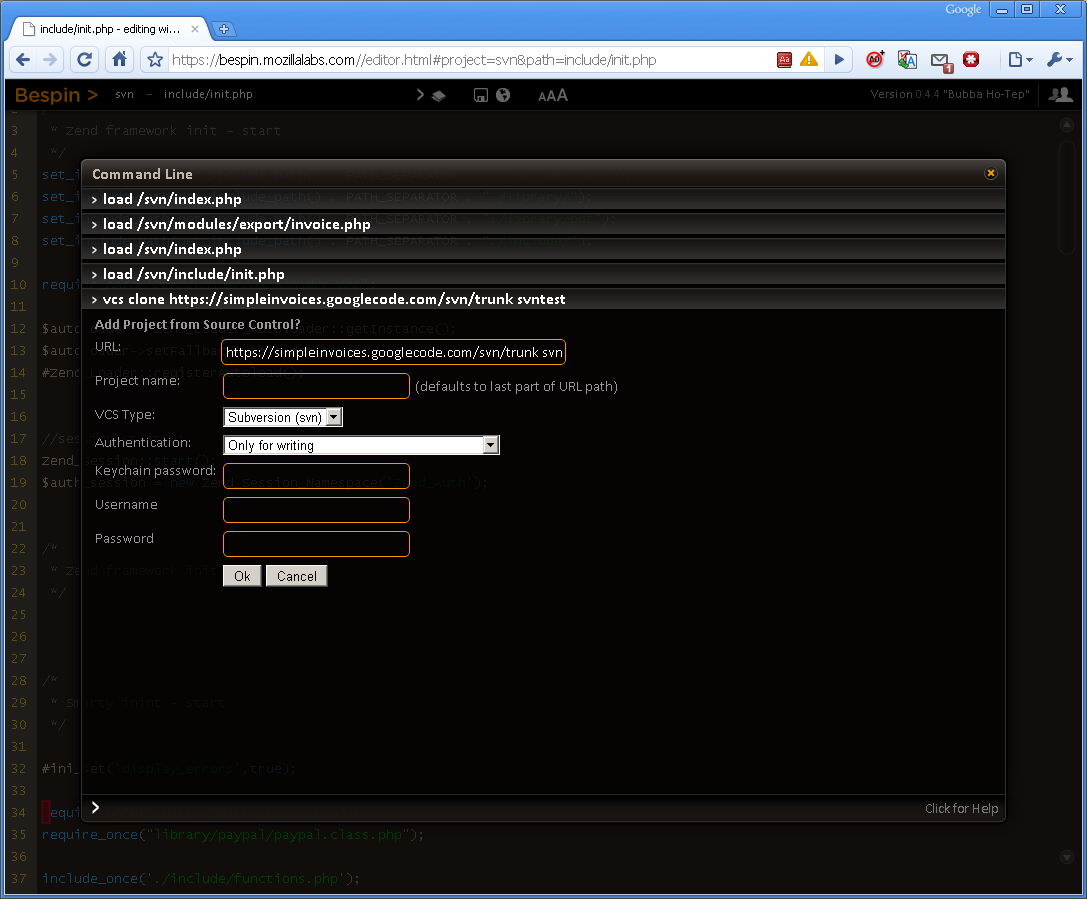1087x899 pixels.
Task: Close the Command Line dialog
Action: point(991,173)
